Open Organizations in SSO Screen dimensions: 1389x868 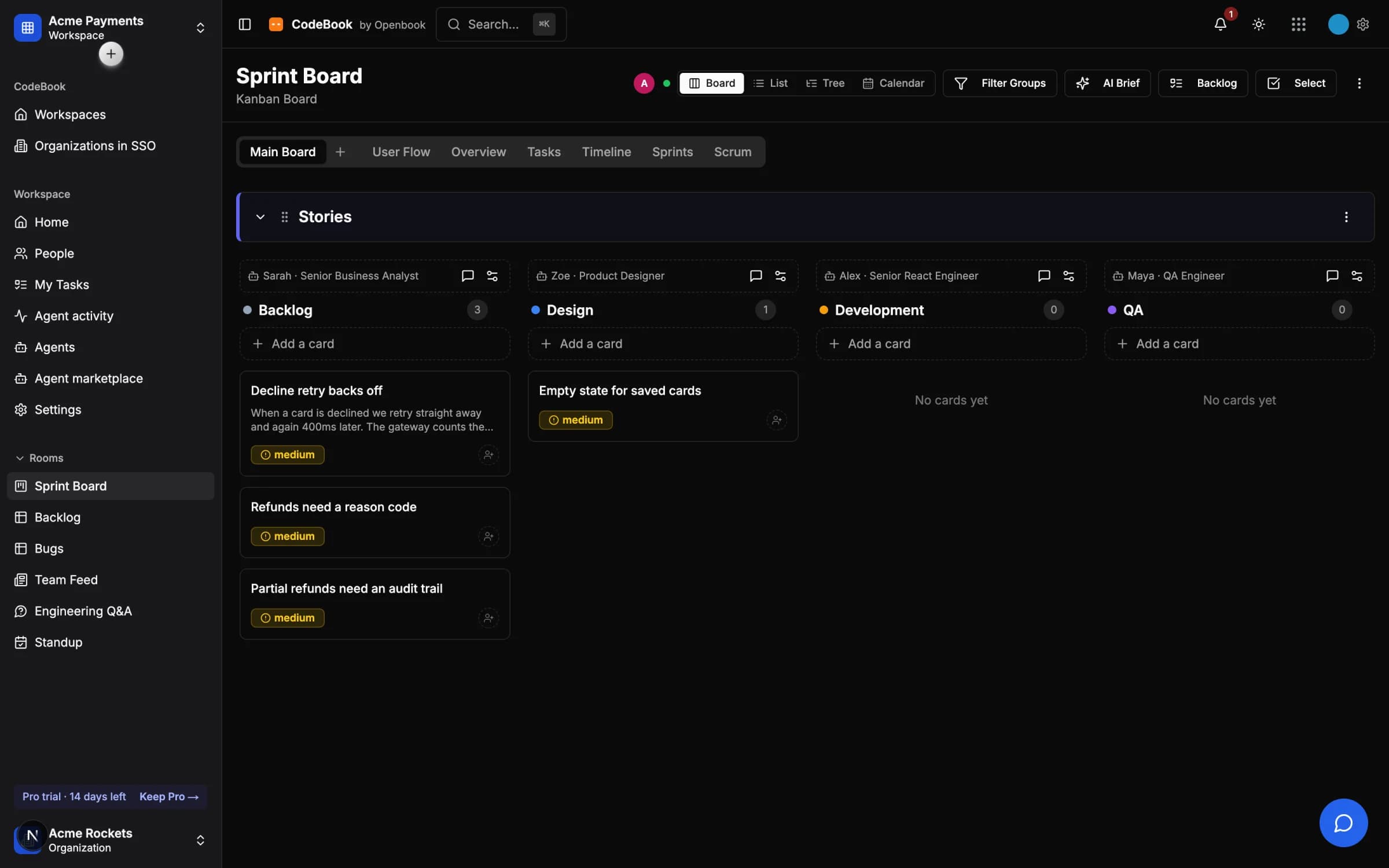(x=110, y=146)
